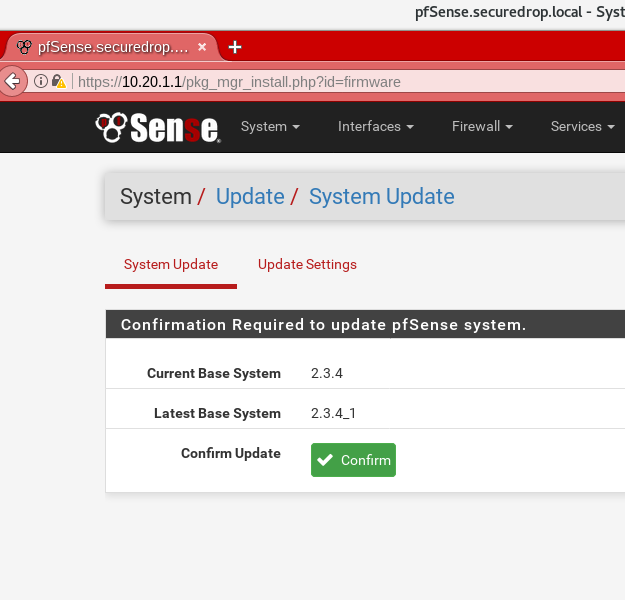The width and height of the screenshot is (625, 600).
Task: Open the site information icon
Action: [40, 81]
